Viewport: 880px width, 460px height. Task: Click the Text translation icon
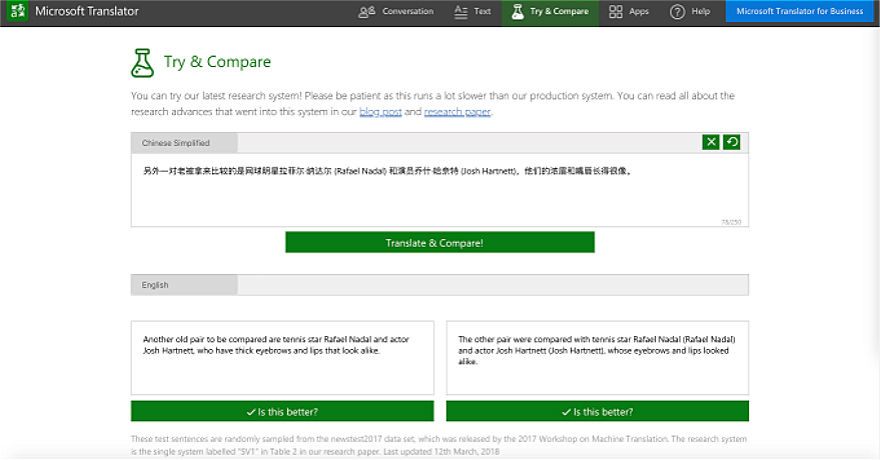[461, 11]
